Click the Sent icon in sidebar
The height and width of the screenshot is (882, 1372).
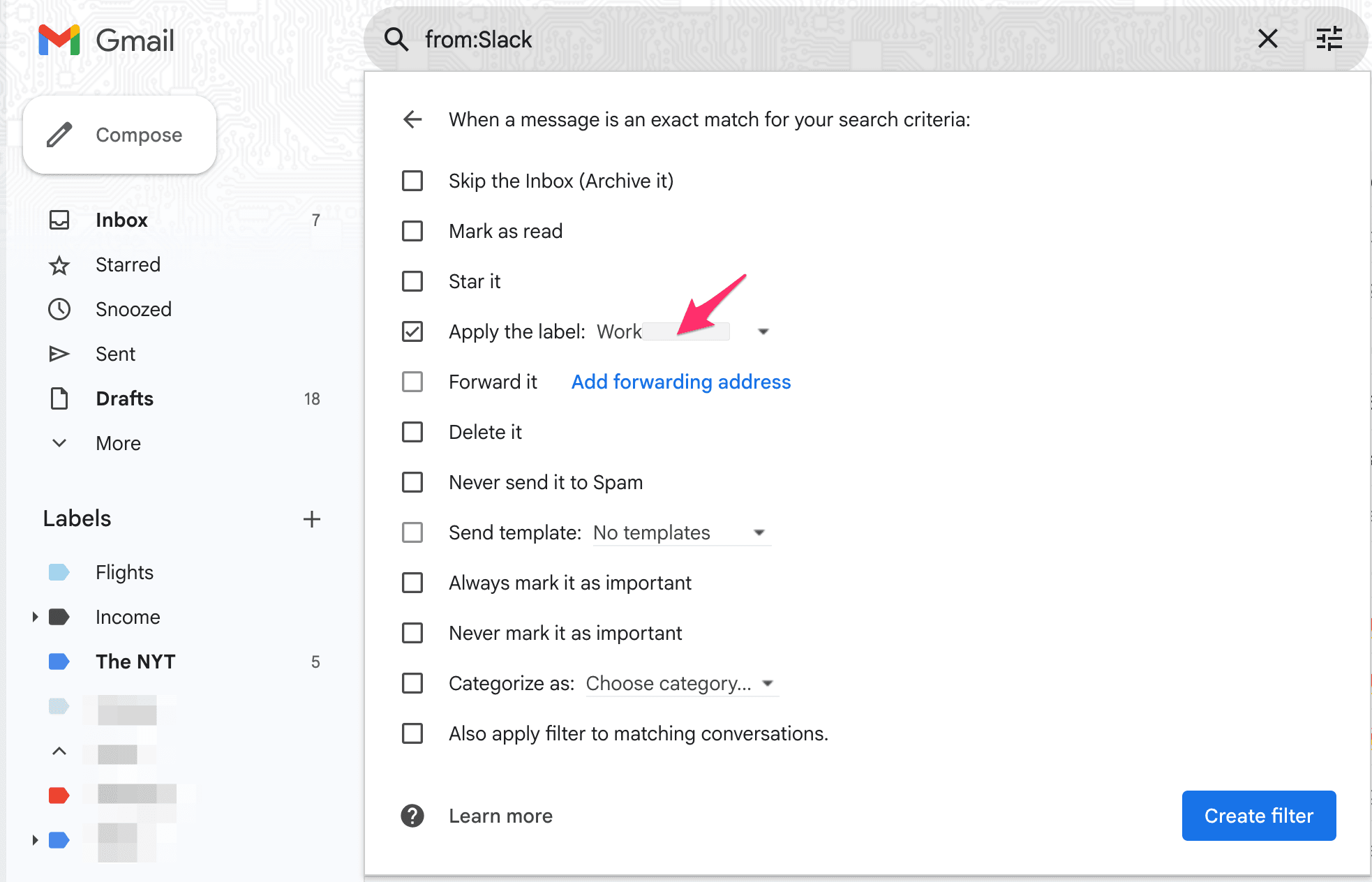[59, 354]
